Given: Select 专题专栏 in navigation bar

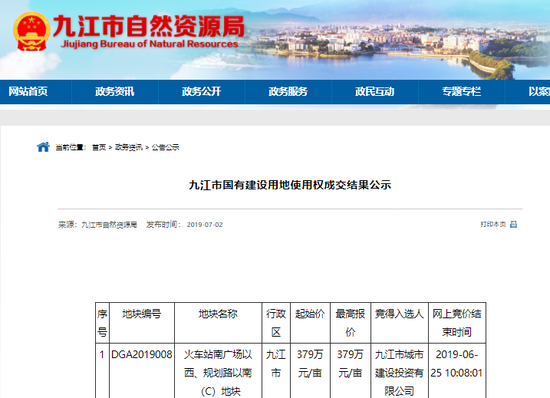Looking at the screenshot, I should pyautogui.click(x=461, y=92).
